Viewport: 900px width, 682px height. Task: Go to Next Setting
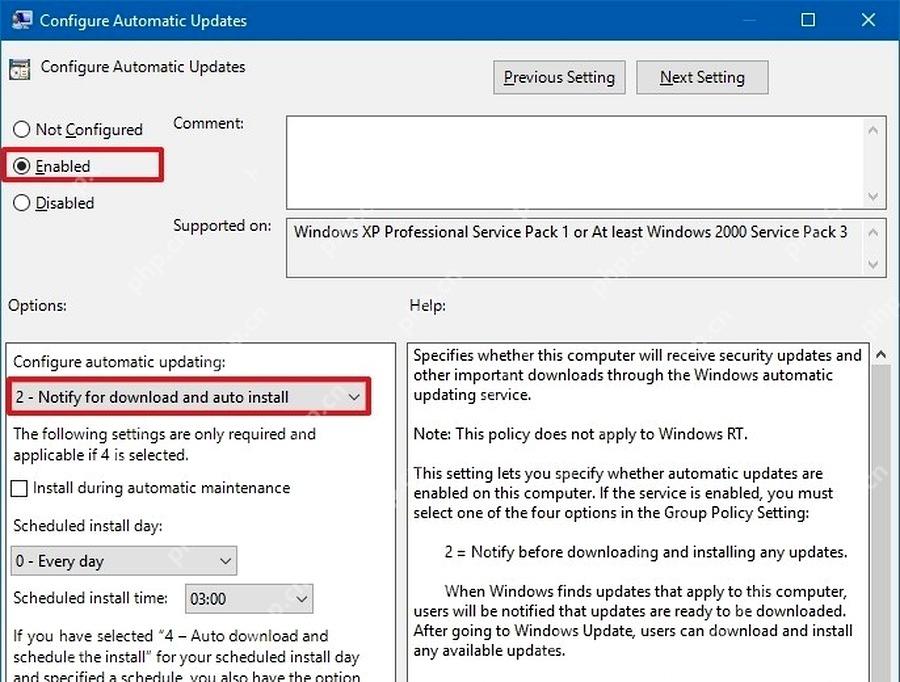702,77
